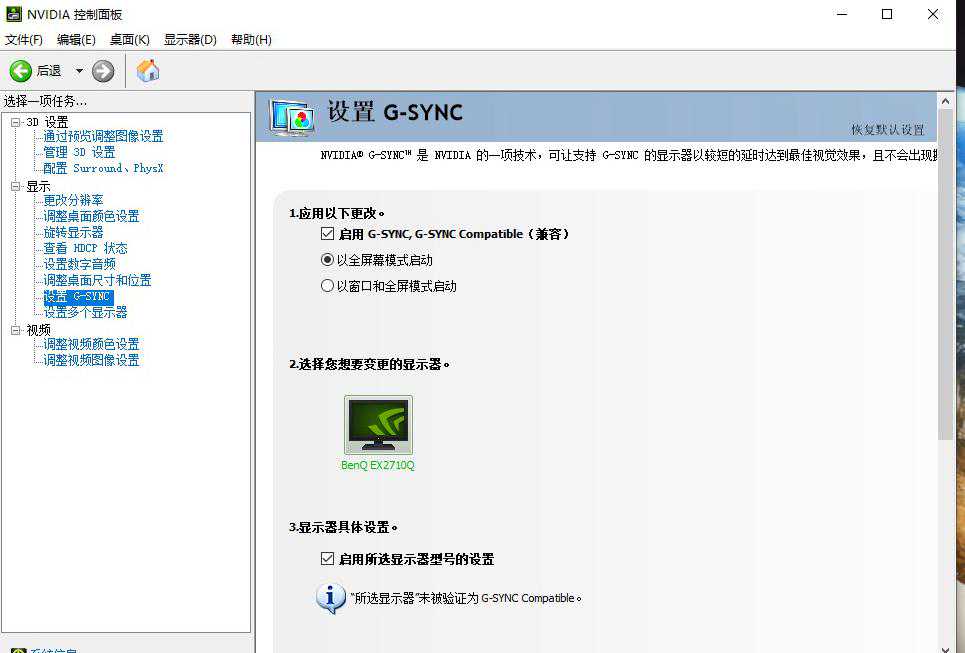This screenshot has height=653, width=965.
Task: Toggle 启用所选显示器型号的设置 checkbox
Action: (x=327, y=559)
